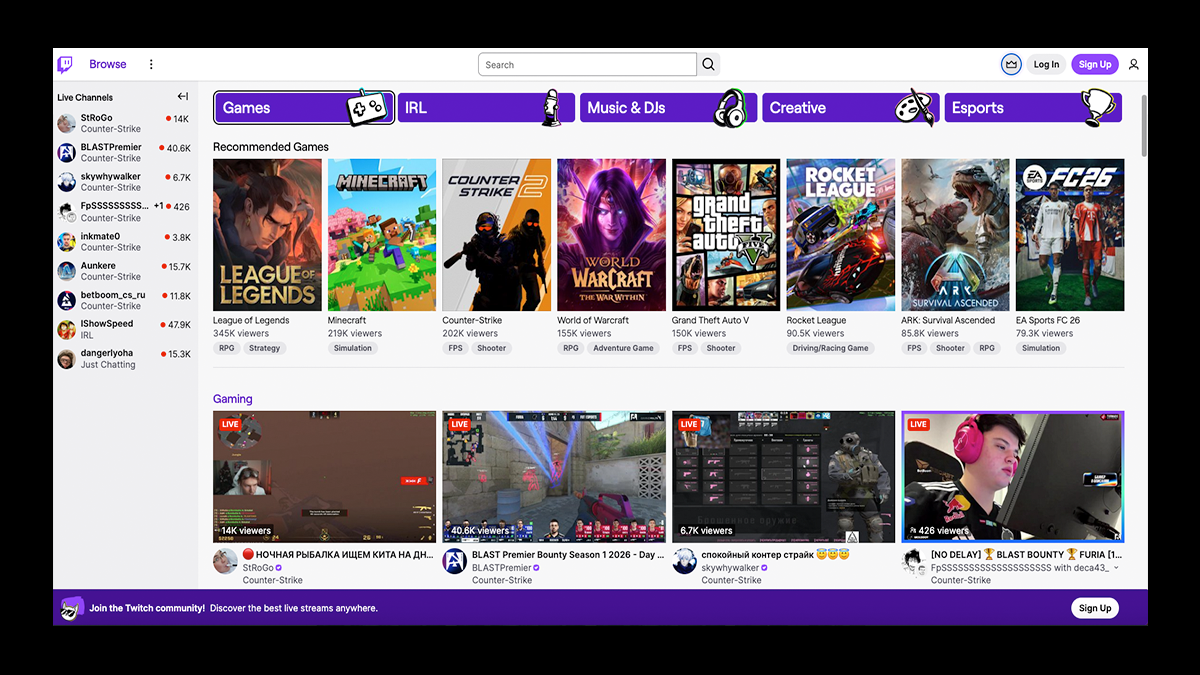Collapse the Live Channels sidebar
1200x675 pixels.
[183, 97]
